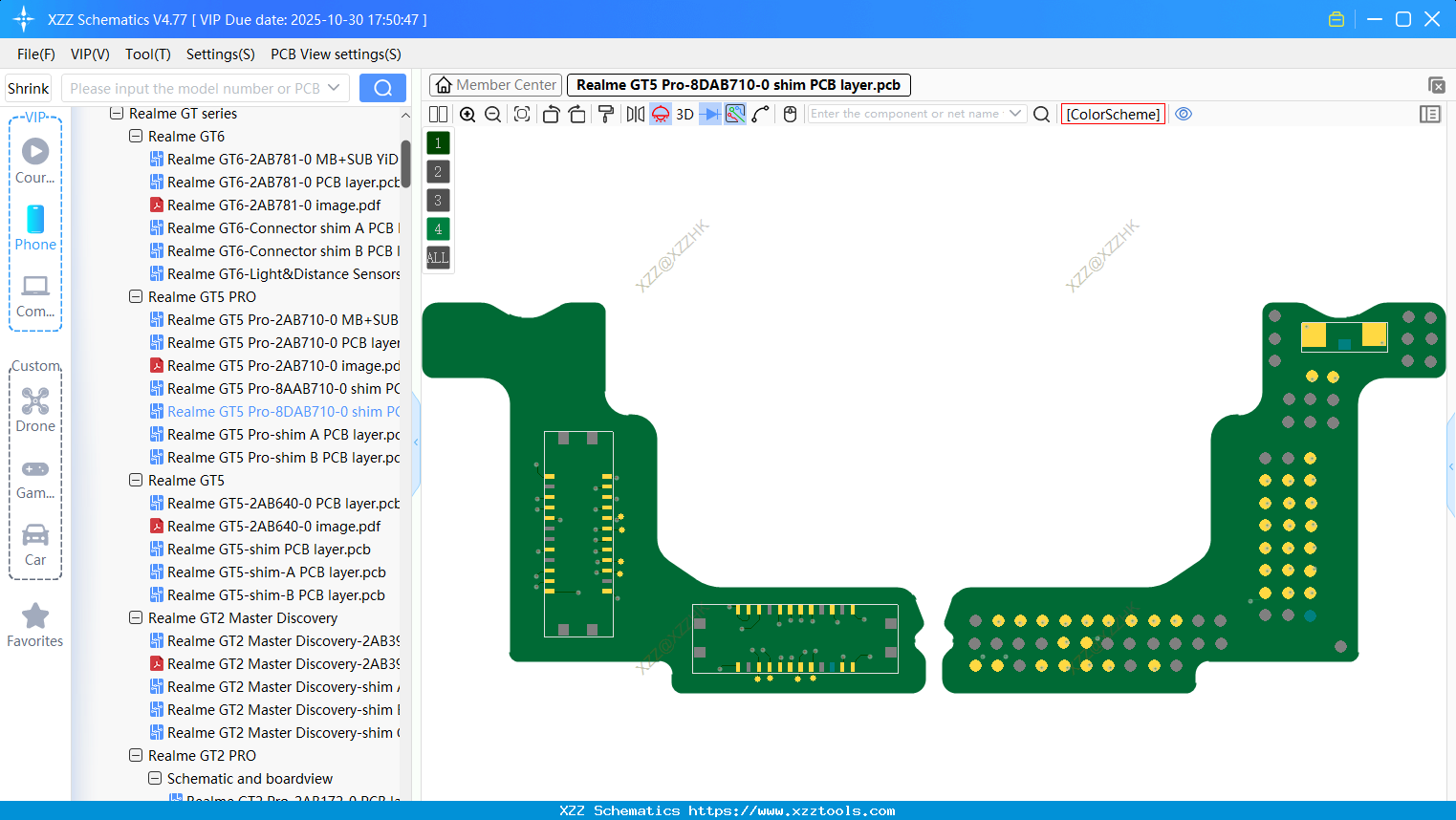Rotate the board counterclockwise
The image size is (1456, 820).
tap(551, 115)
